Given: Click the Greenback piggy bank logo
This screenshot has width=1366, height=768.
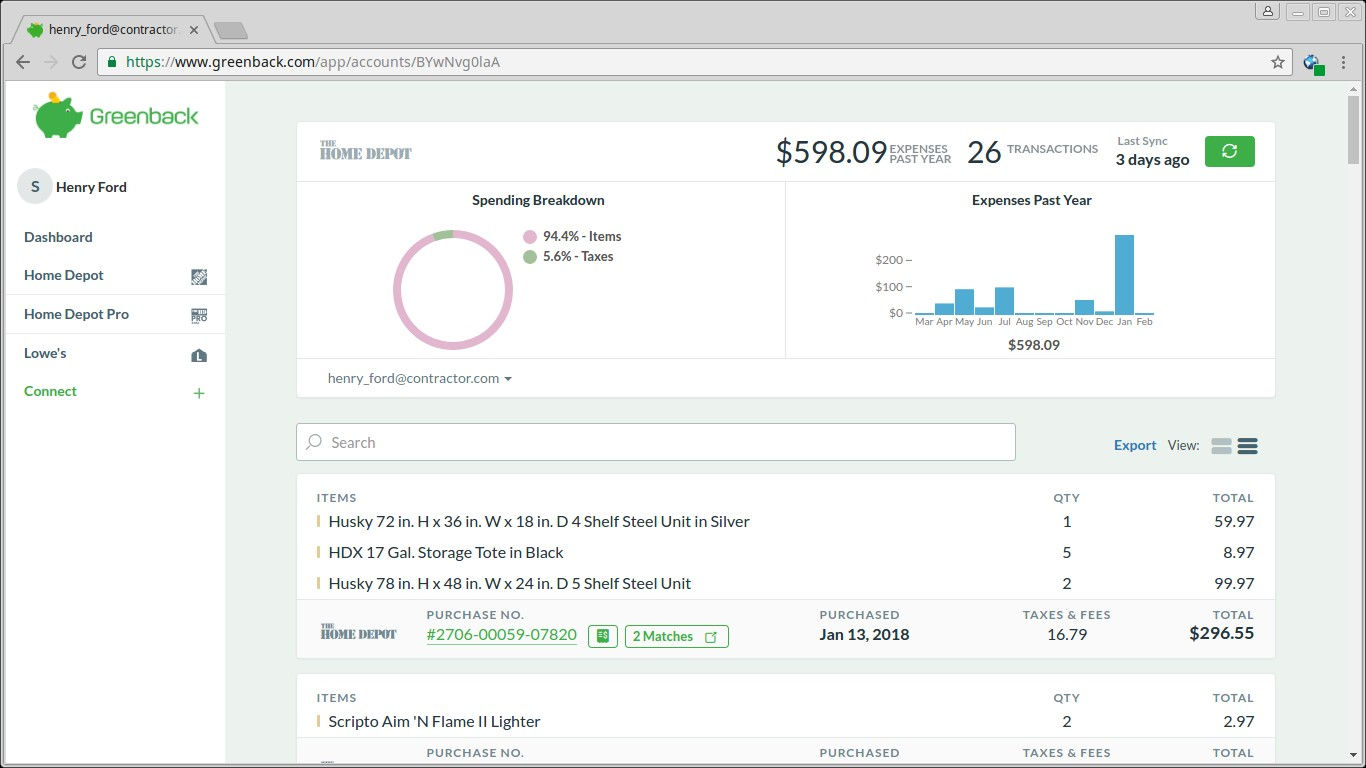Looking at the screenshot, I should click(58, 116).
